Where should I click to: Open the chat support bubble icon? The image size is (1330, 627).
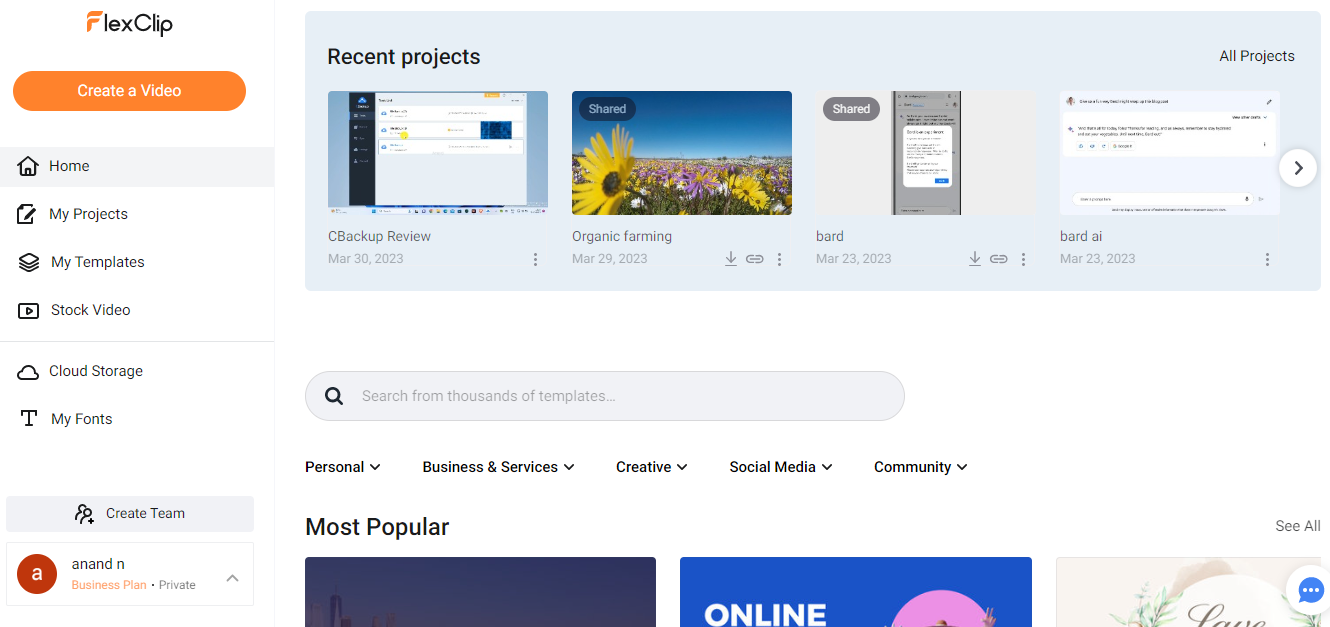1310,590
